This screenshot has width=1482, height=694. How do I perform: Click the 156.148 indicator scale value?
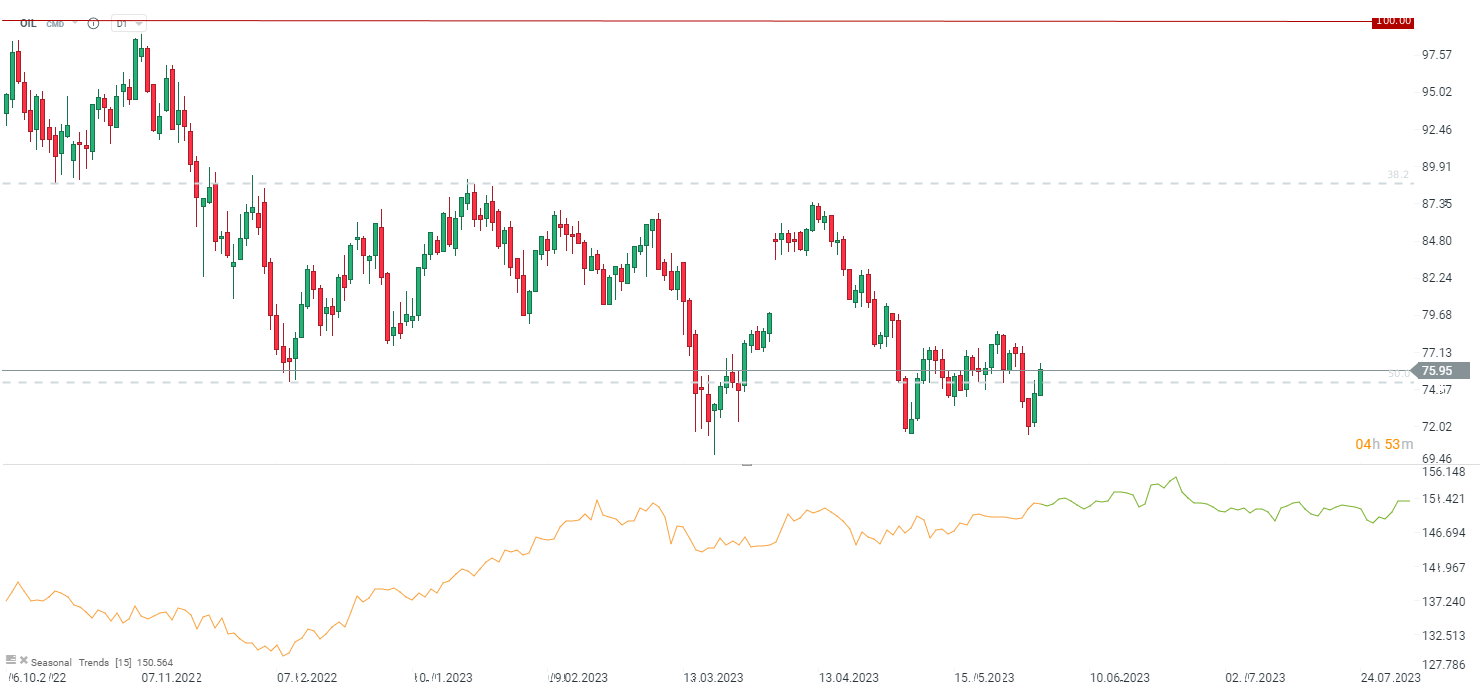pyautogui.click(x=1443, y=472)
